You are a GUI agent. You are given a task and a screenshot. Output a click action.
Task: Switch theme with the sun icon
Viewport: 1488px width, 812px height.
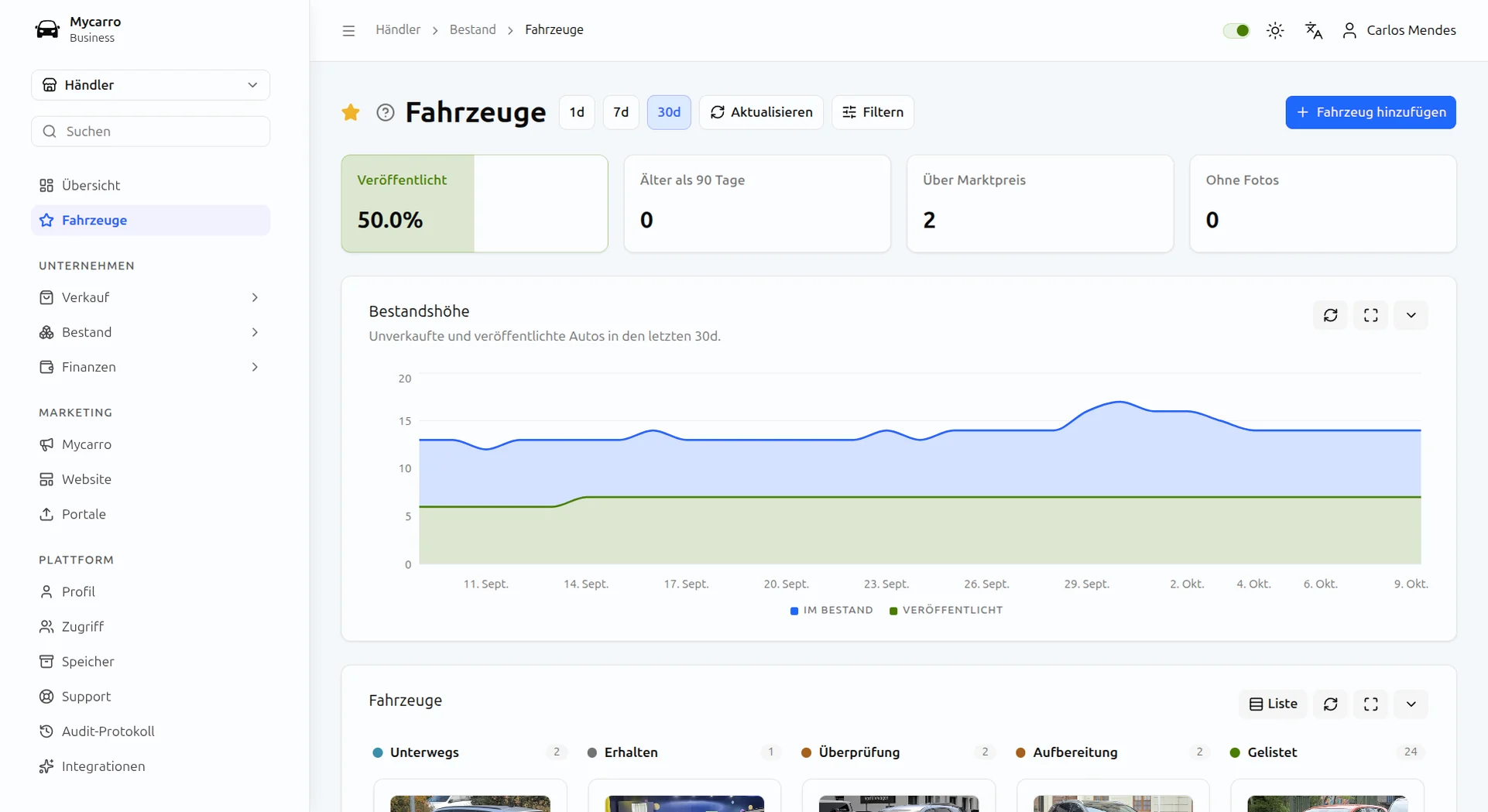(1275, 30)
